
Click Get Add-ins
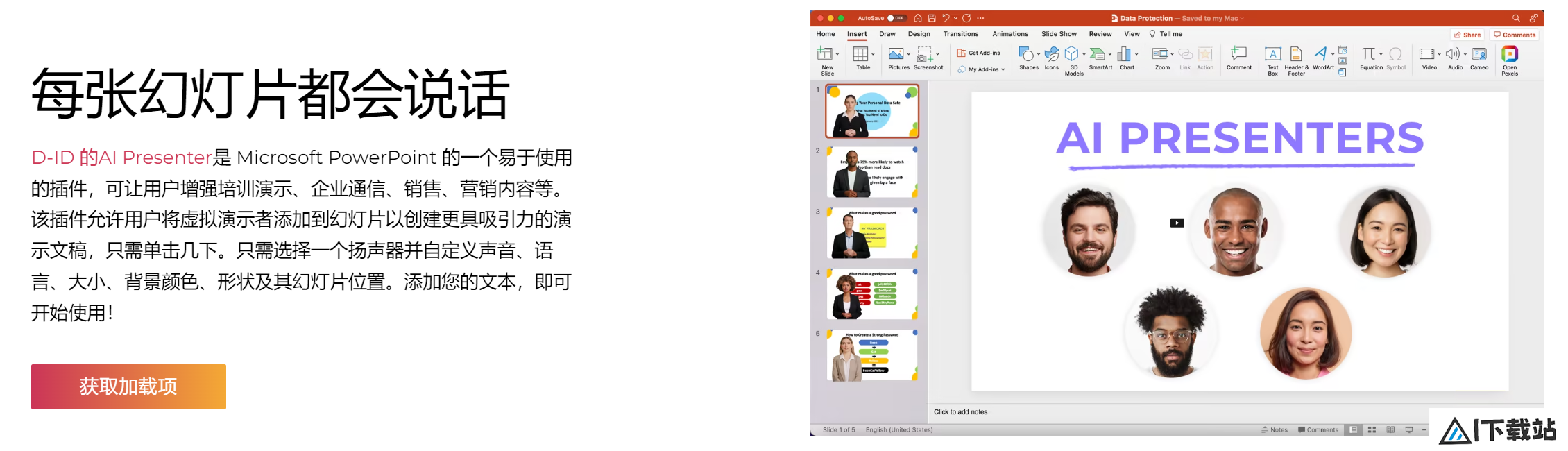coord(979,53)
